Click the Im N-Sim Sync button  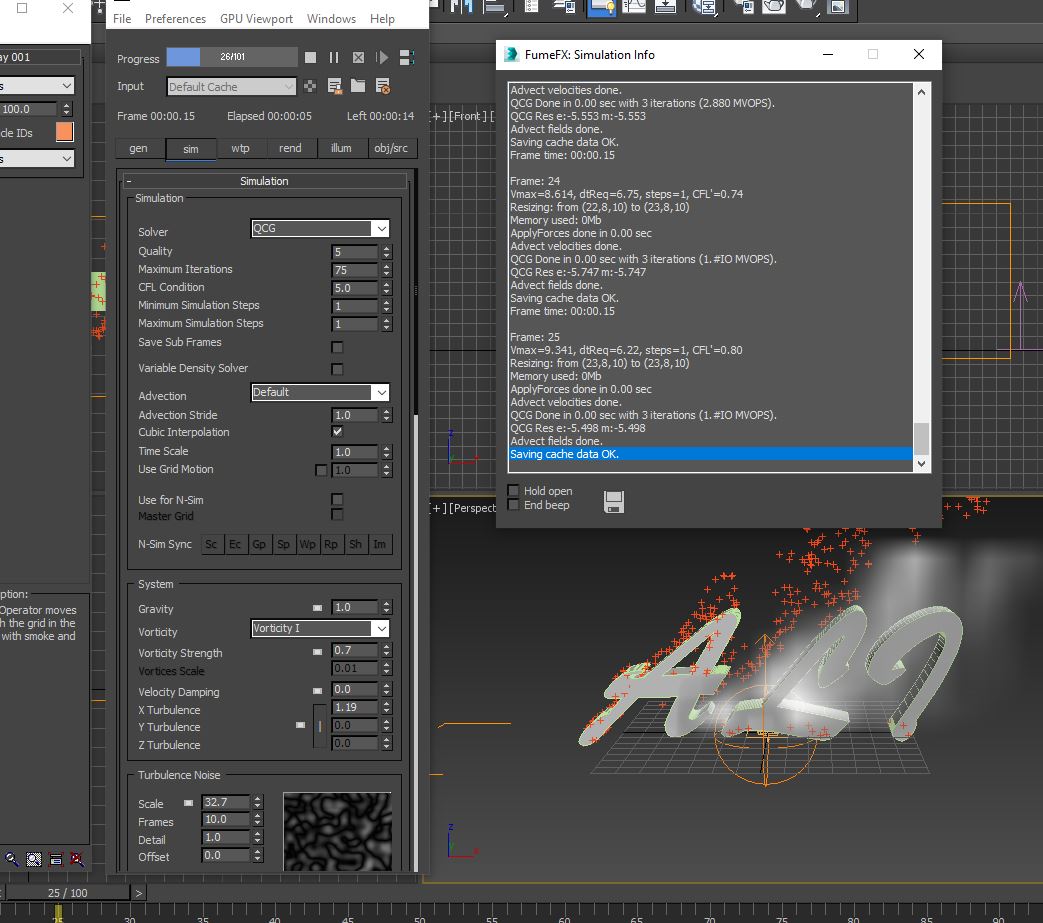point(379,544)
